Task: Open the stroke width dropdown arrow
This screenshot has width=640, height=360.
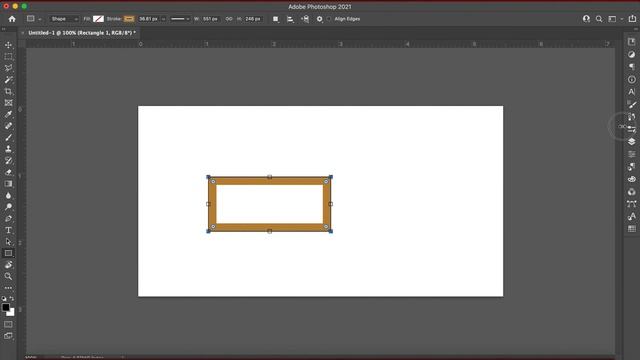Action: point(163,19)
